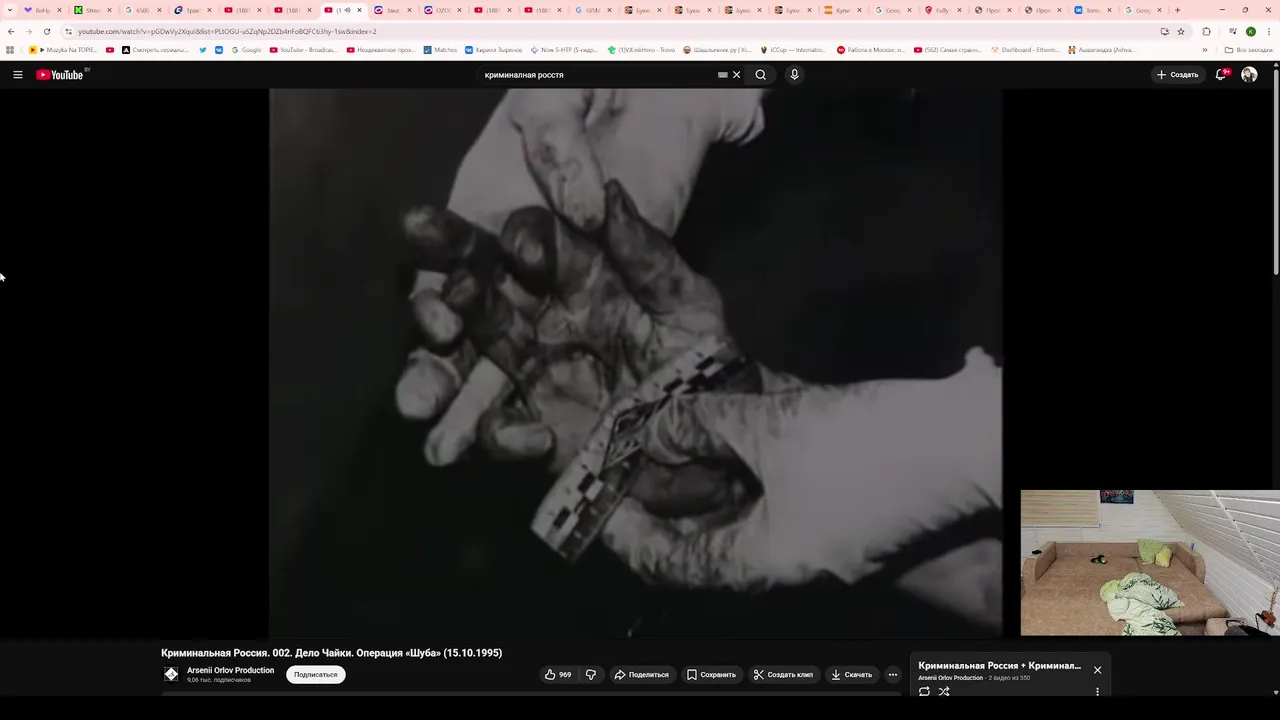Save video with Сохранить
The height and width of the screenshot is (720, 1280).
(711, 675)
